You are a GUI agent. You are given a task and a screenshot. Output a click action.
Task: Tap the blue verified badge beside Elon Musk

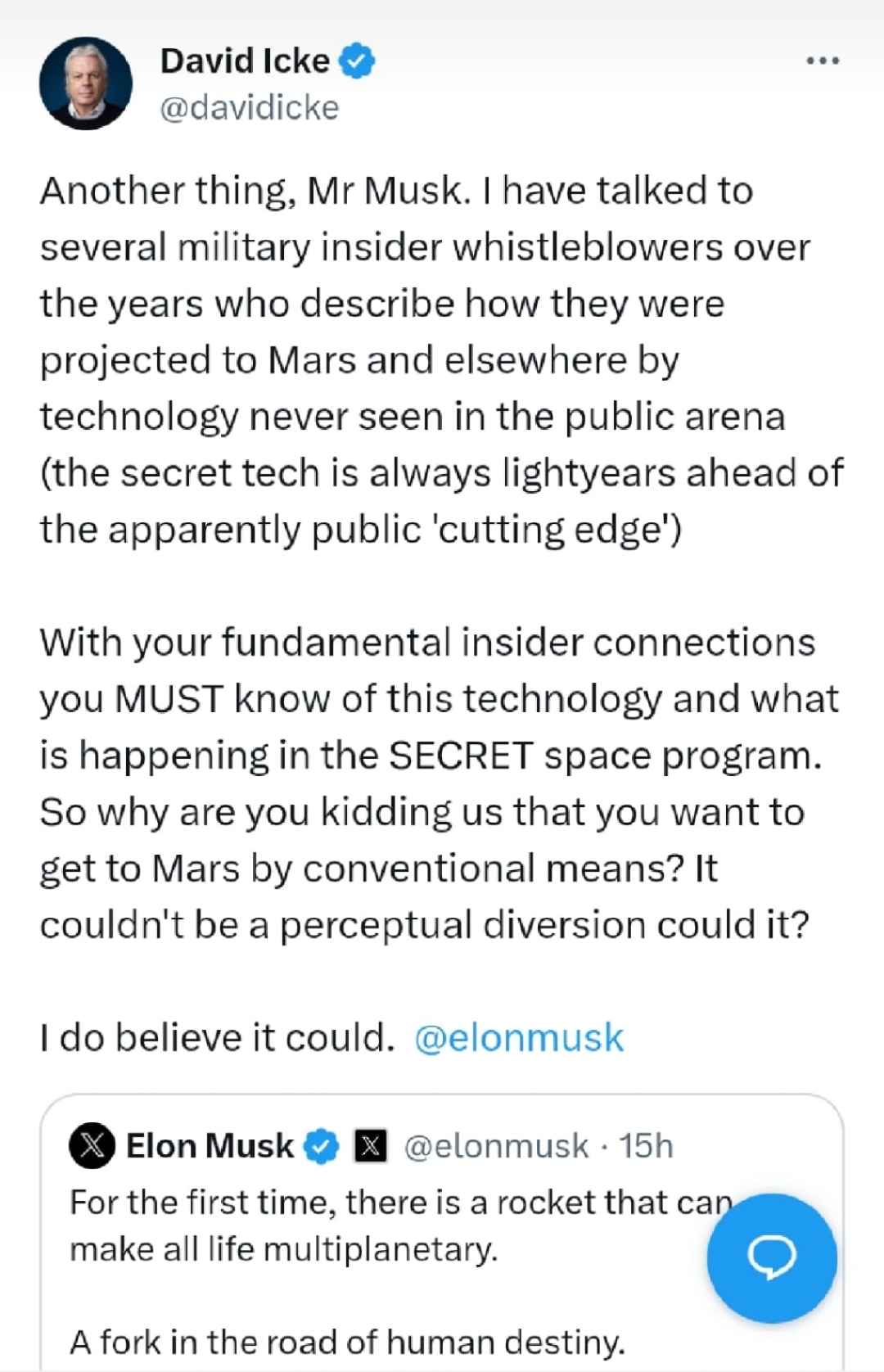pyautogui.click(x=321, y=1145)
